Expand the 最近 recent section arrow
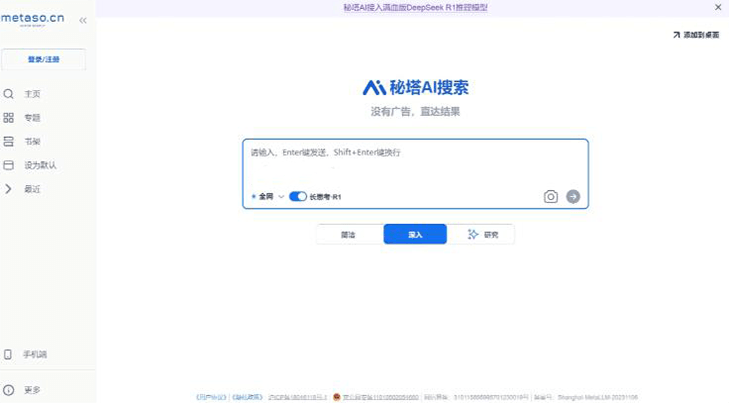The height and width of the screenshot is (403, 729). (x=8, y=189)
